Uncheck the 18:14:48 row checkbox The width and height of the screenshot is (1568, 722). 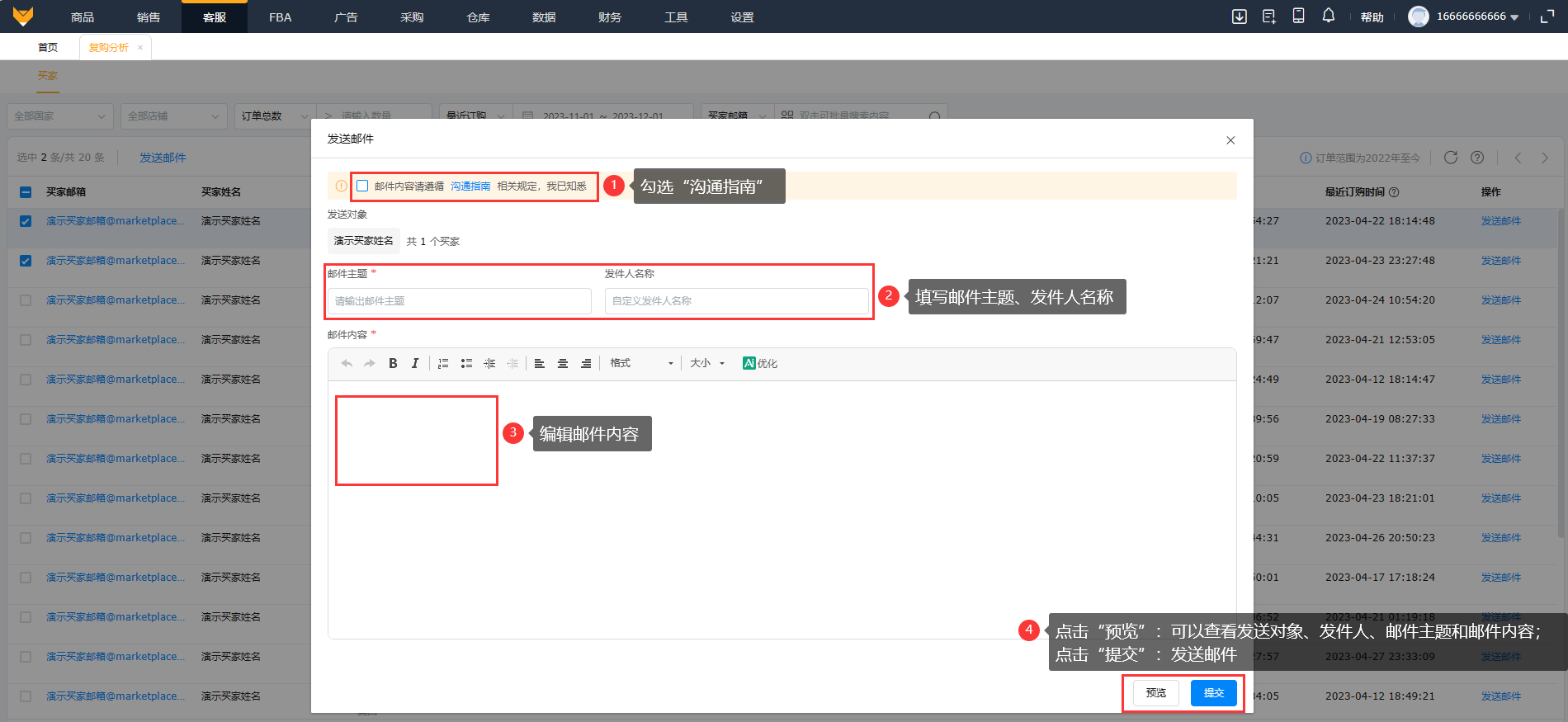(x=26, y=221)
